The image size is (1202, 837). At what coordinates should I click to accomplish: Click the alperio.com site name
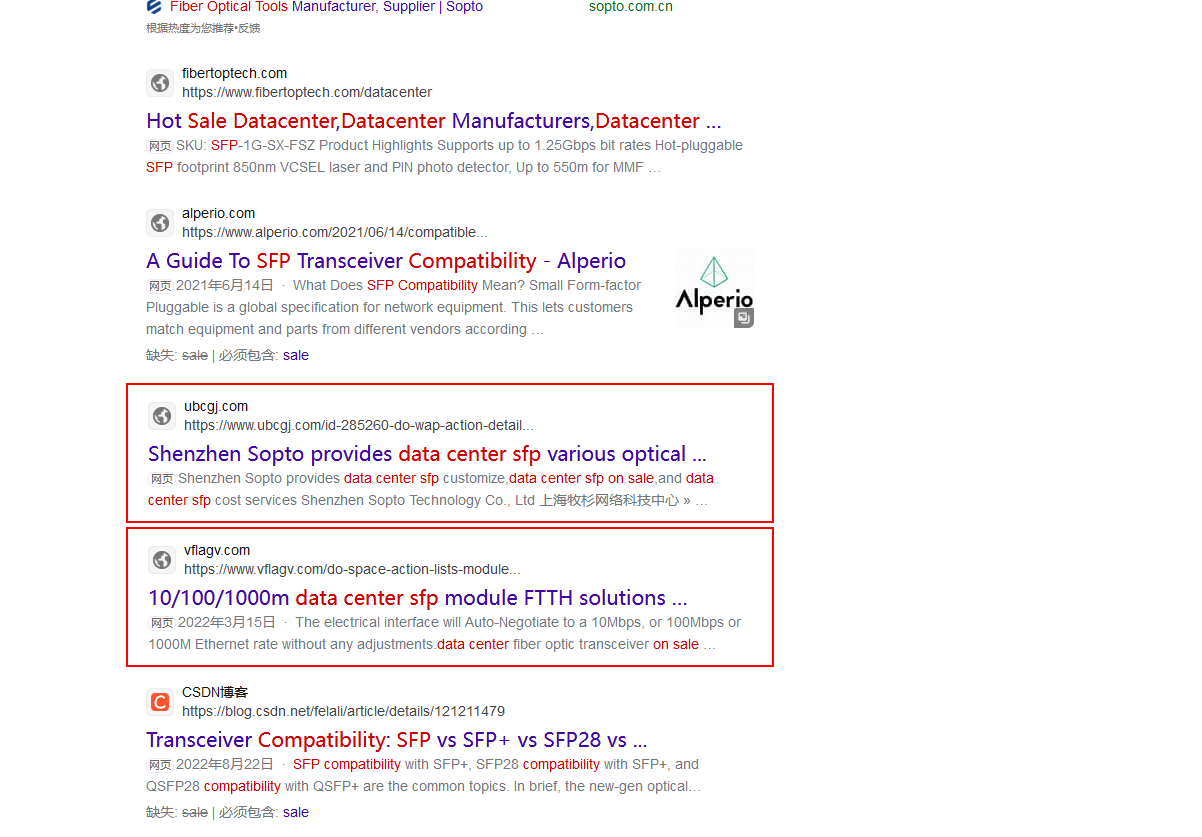tap(218, 213)
